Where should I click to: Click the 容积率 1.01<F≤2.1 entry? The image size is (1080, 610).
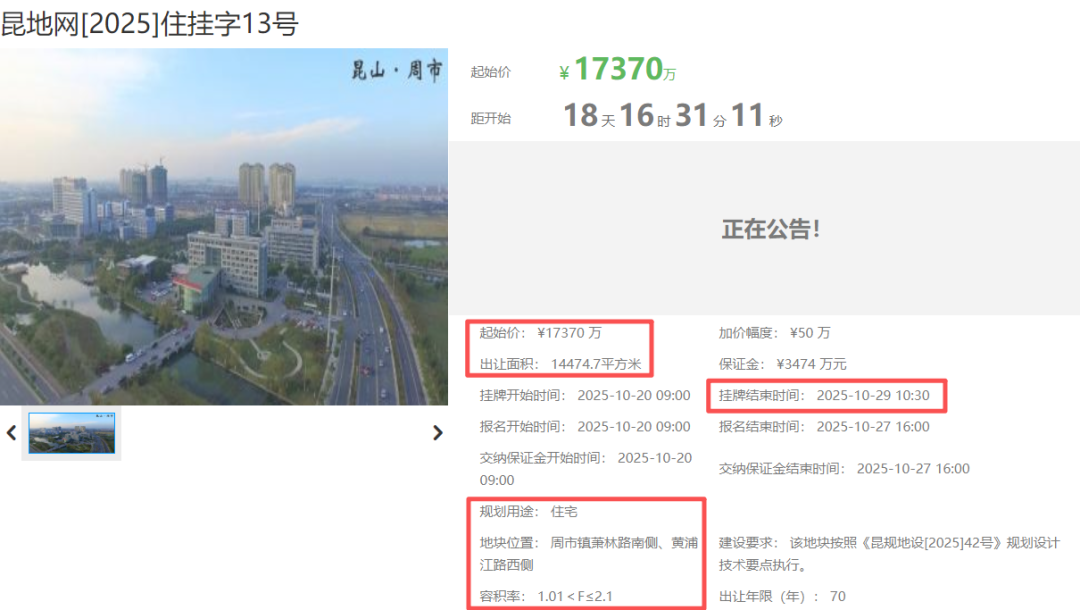coord(546,596)
